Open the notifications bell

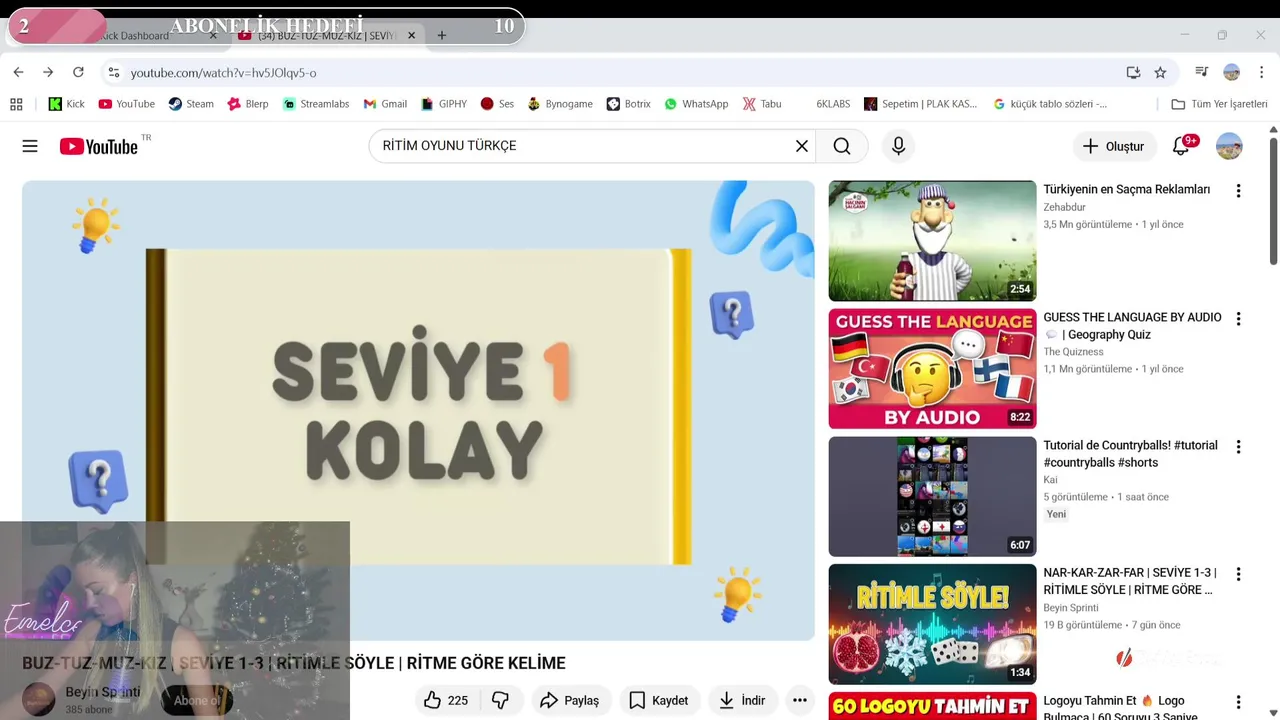click(x=1181, y=146)
